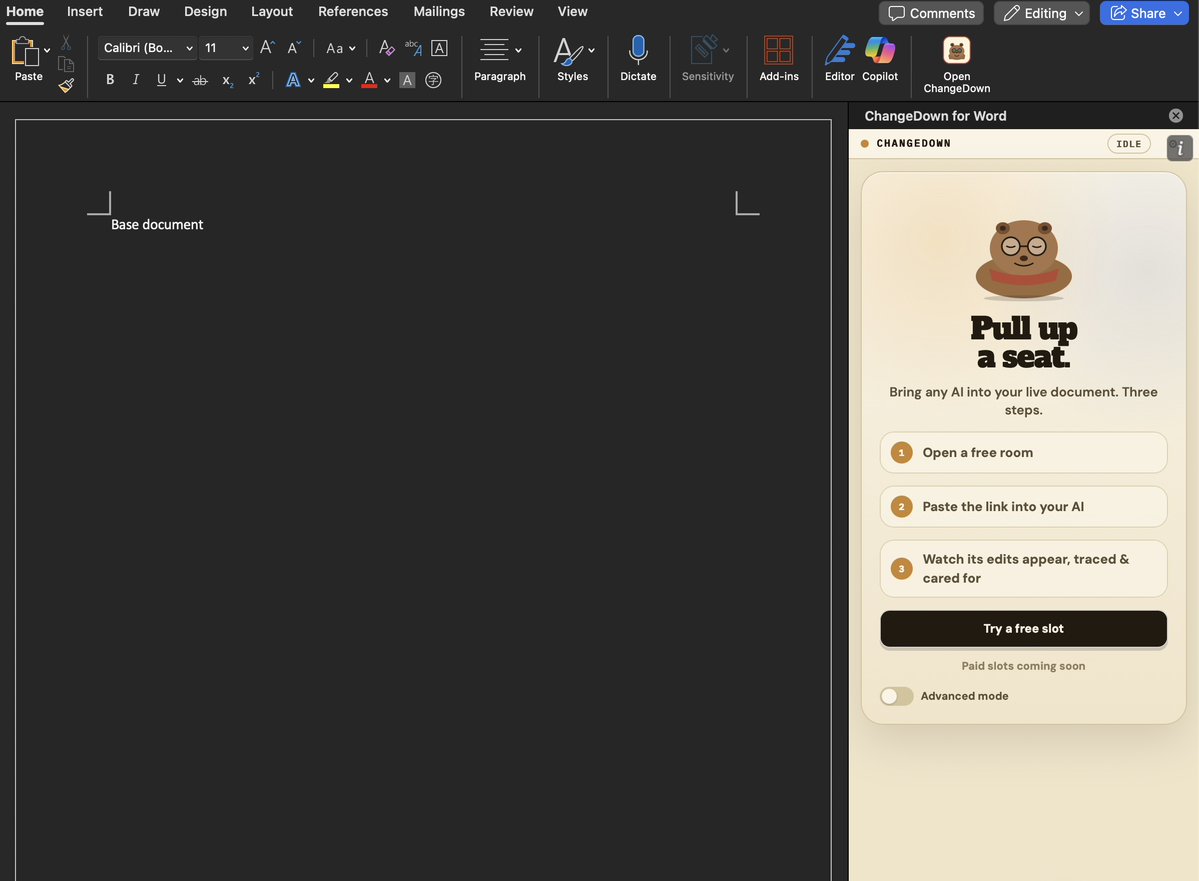Expand the Styles dropdown arrow
This screenshot has height=881, width=1199.
(591, 50)
